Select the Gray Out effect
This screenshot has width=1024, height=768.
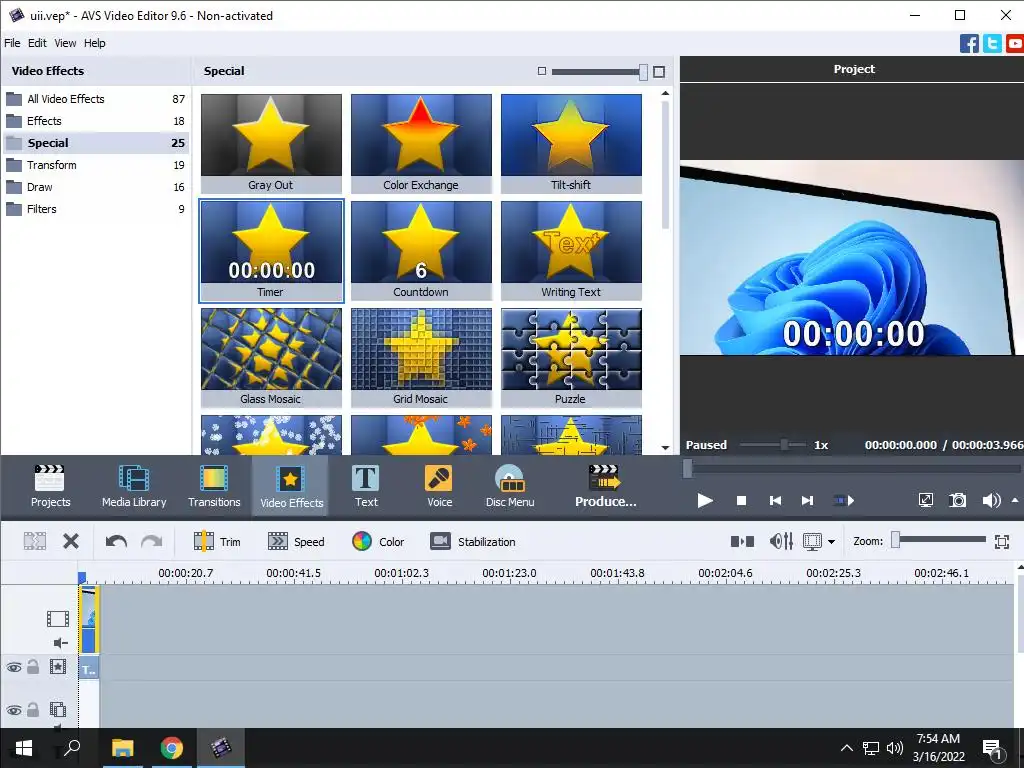click(x=271, y=144)
